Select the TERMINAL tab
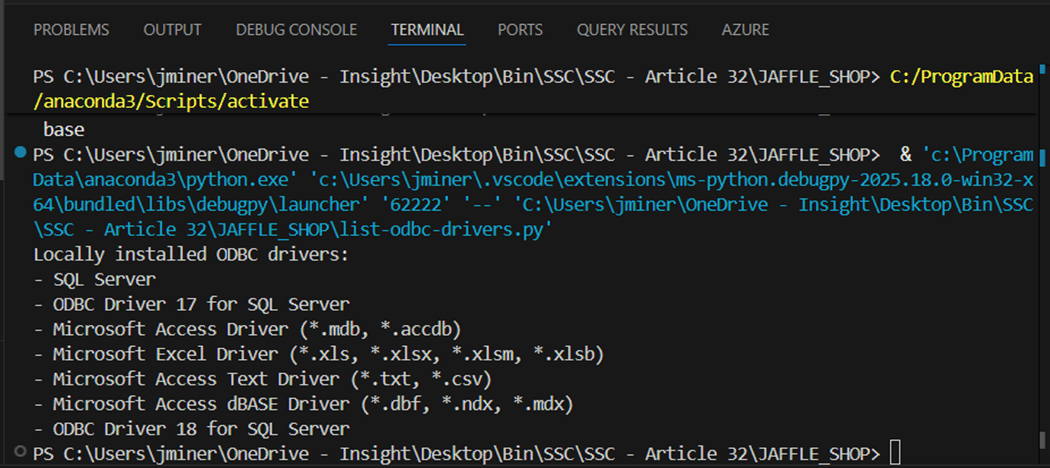 pos(427,30)
